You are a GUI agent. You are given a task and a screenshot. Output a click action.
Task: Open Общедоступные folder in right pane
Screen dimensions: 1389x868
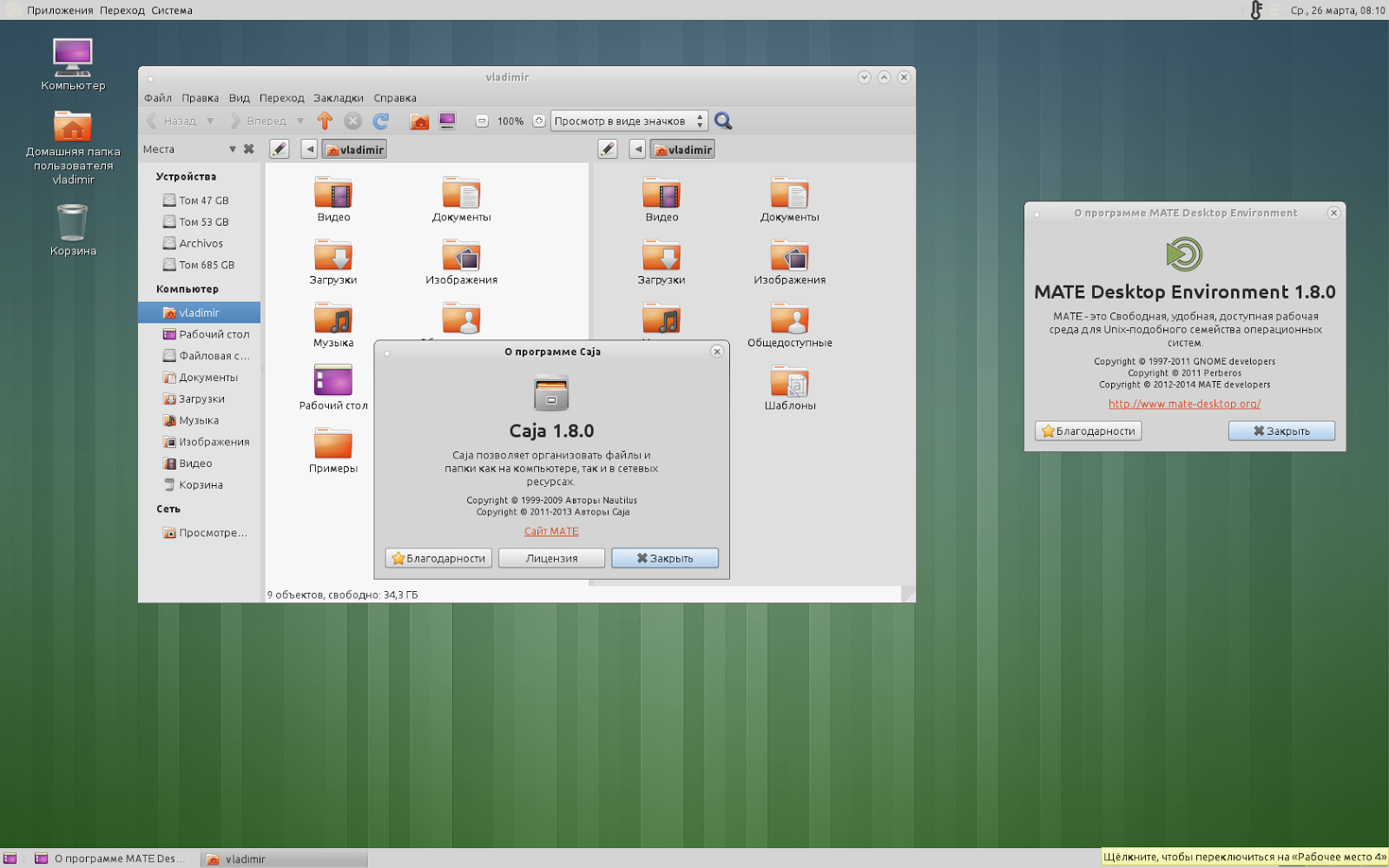click(789, 324)
